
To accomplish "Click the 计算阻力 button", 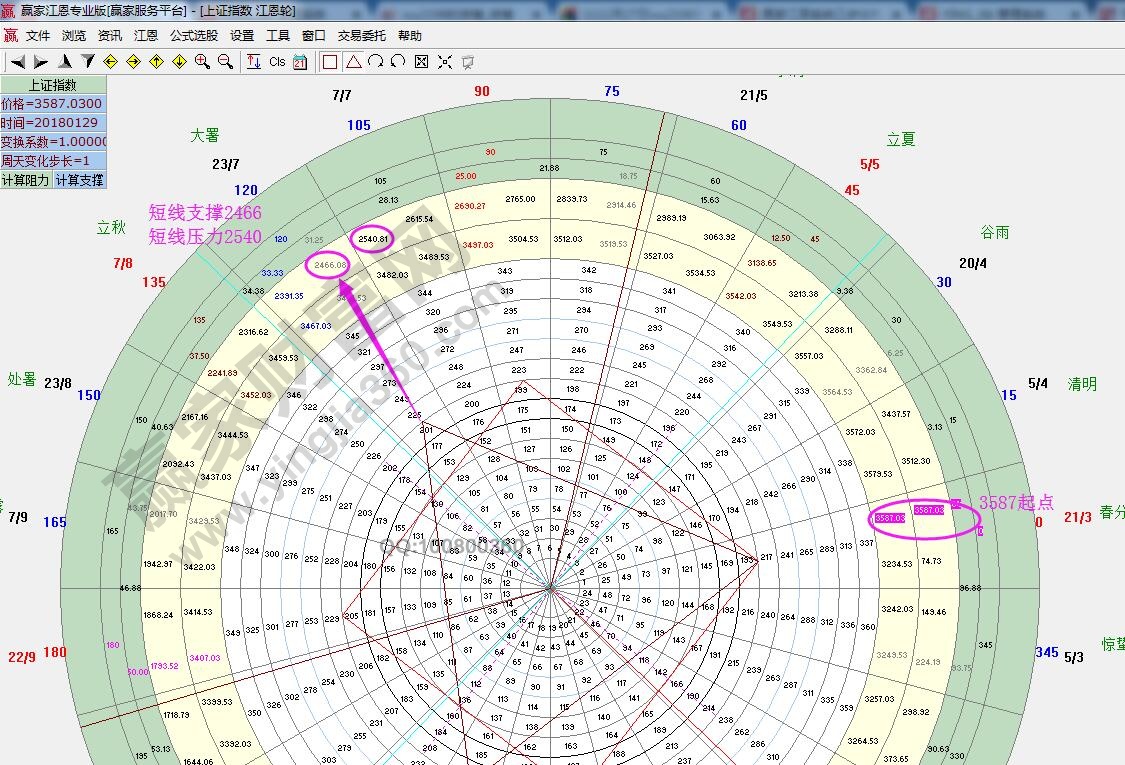I will point(26,180).
